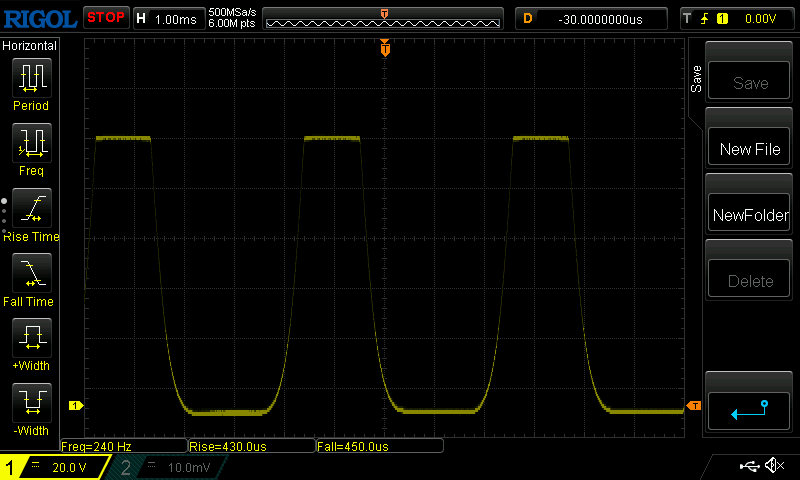Select the Rise Time measurement icon
The image size is (800, 480).
32,208
